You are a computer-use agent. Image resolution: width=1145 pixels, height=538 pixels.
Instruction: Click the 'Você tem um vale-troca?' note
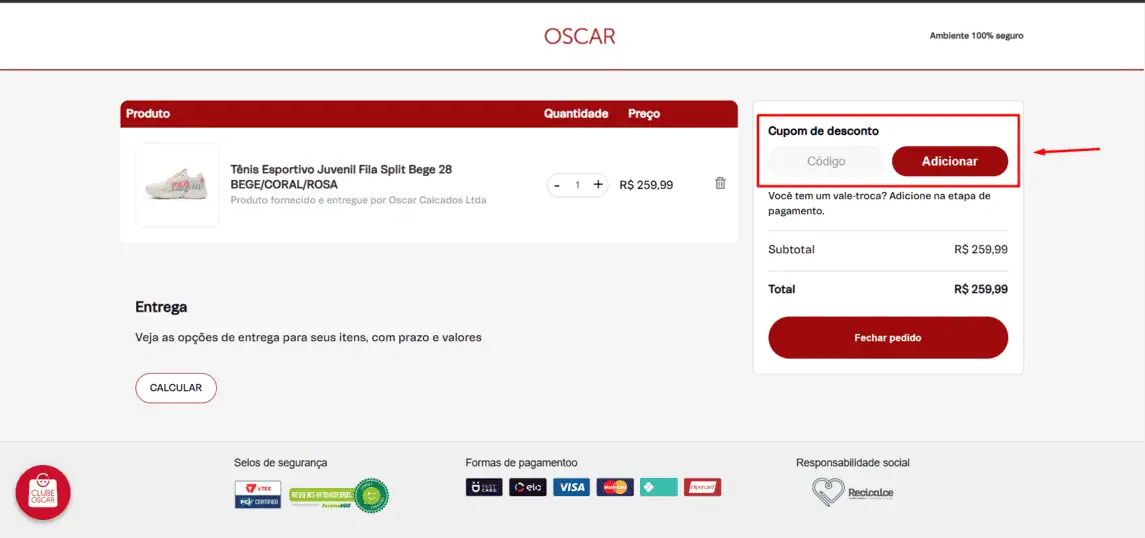[x=879, y=204]
